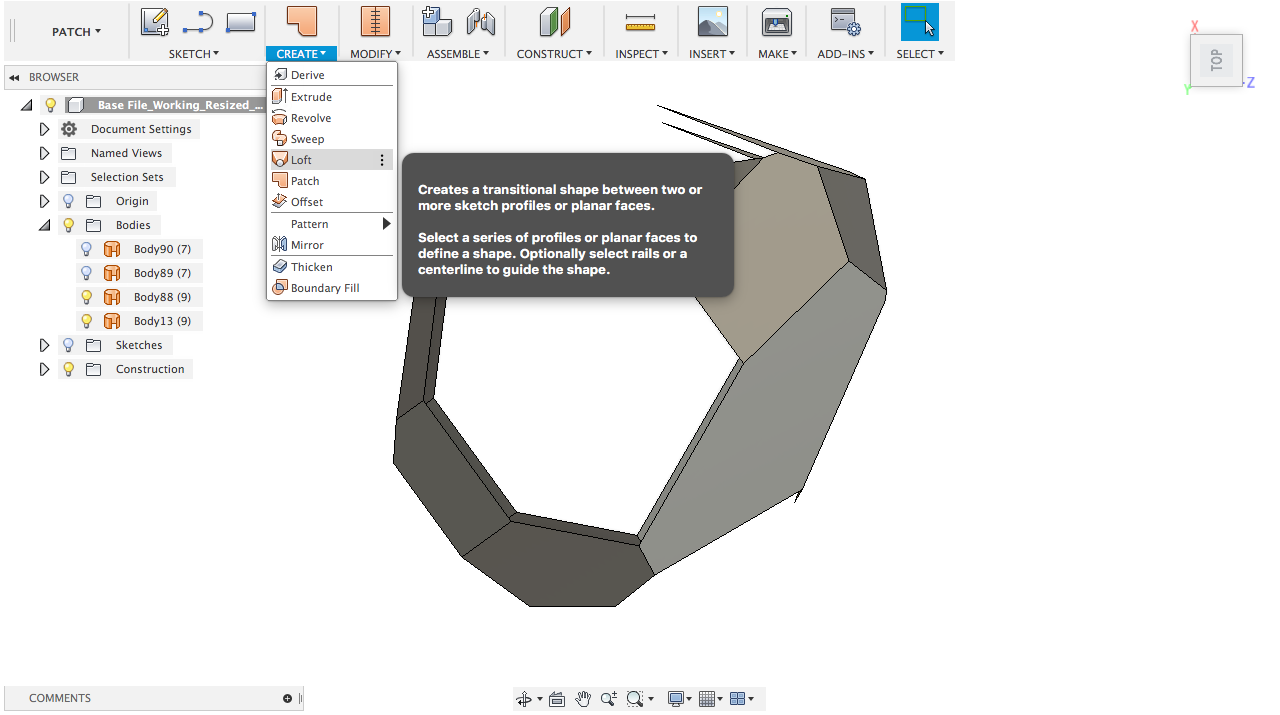
Task: Open Display Settings monitor icon
Action: click(677, 699)
